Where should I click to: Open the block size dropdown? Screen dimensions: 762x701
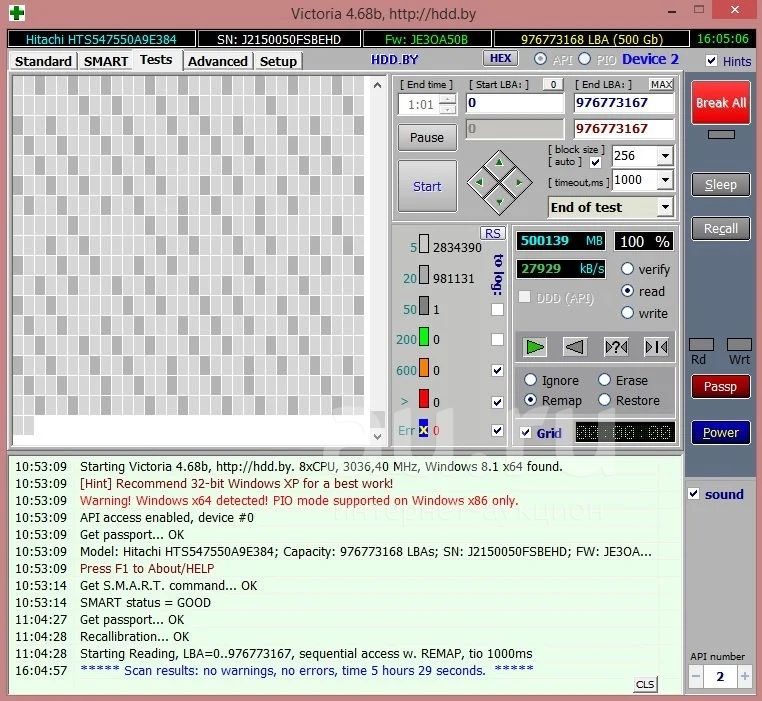[x=665, y=156]
